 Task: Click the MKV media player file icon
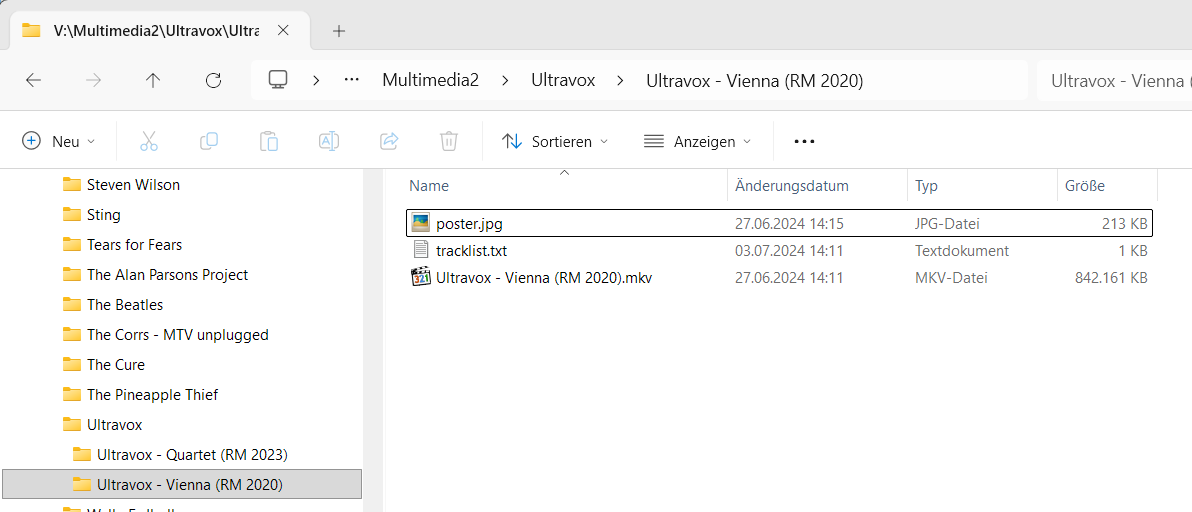(x=421, y=278)
